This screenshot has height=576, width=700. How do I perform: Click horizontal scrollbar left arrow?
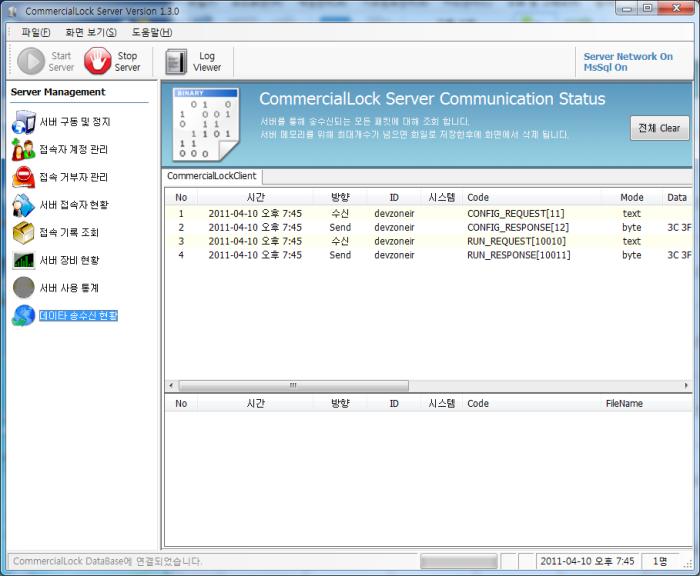[171, 385]
